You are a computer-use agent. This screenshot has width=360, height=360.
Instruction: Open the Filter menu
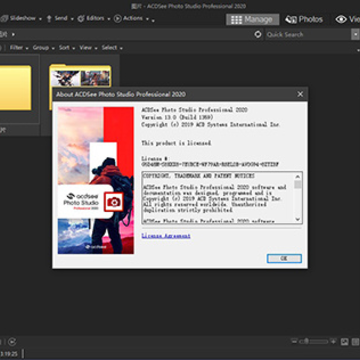click(x=19, y=48)
